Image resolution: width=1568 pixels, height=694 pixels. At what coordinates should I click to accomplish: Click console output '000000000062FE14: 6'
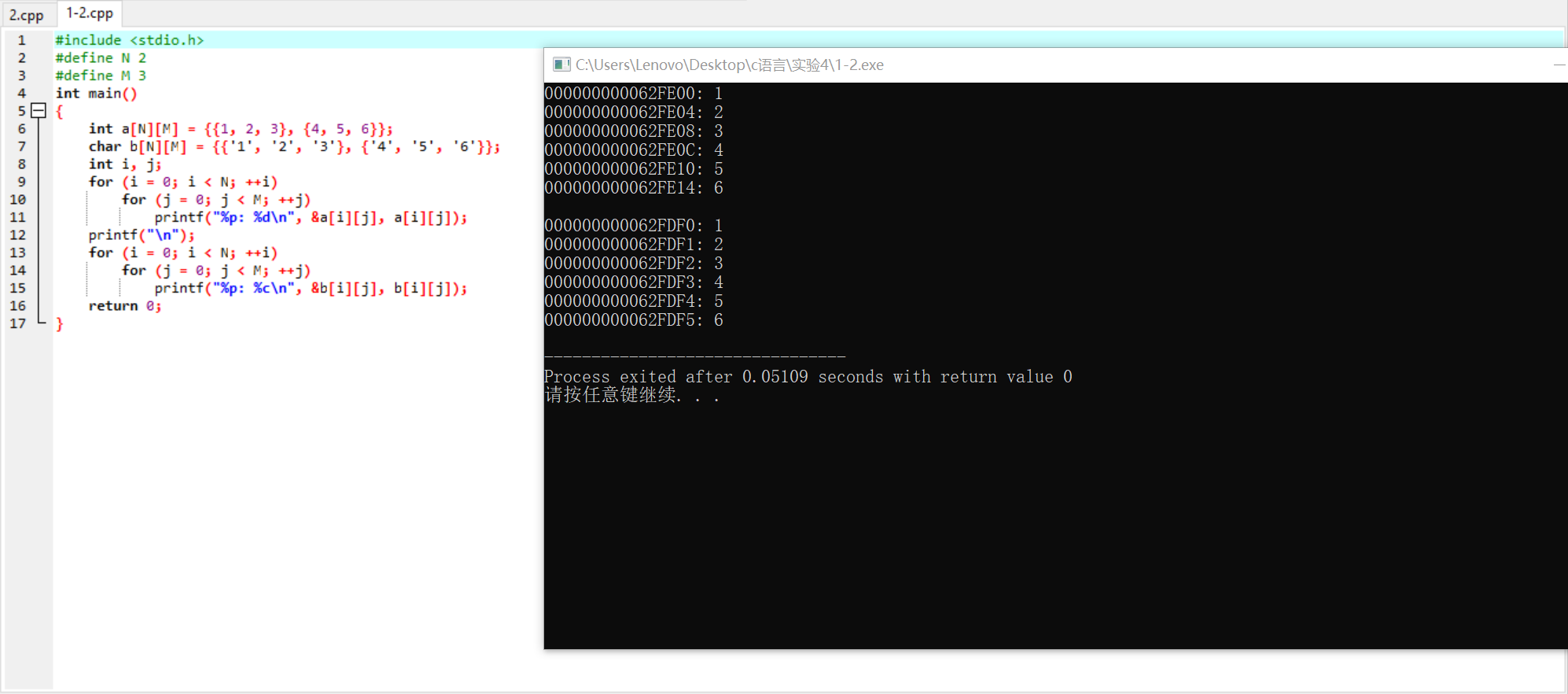(634, 187)
